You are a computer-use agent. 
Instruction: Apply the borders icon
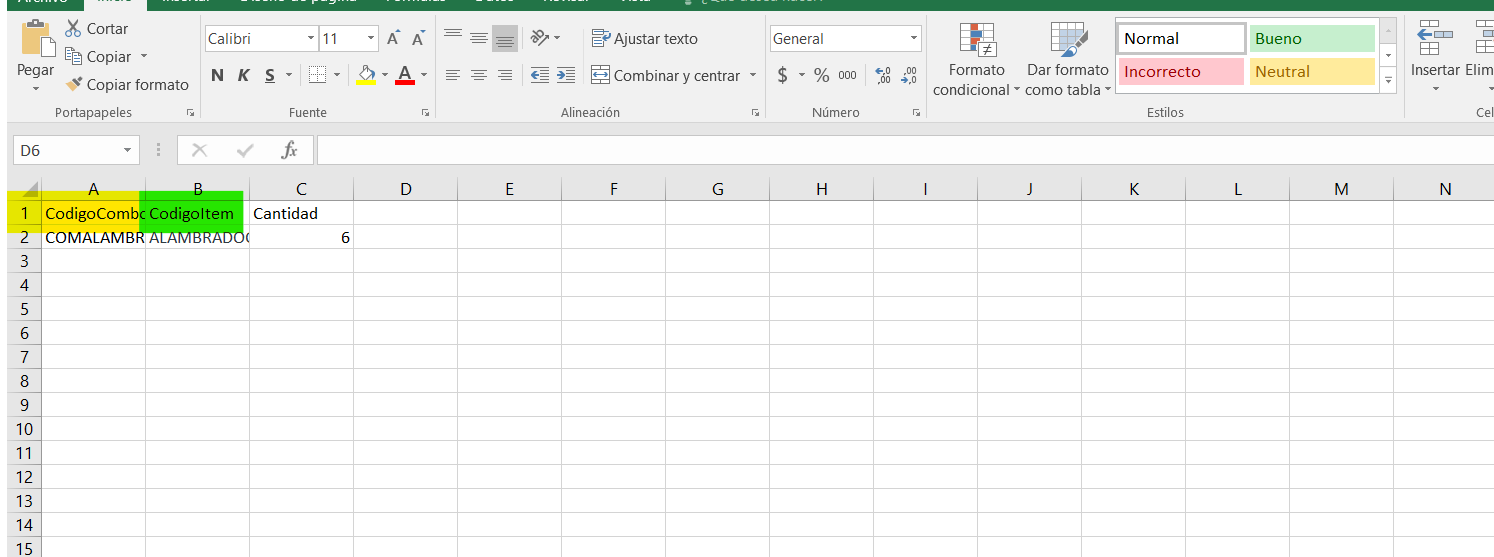317,75
